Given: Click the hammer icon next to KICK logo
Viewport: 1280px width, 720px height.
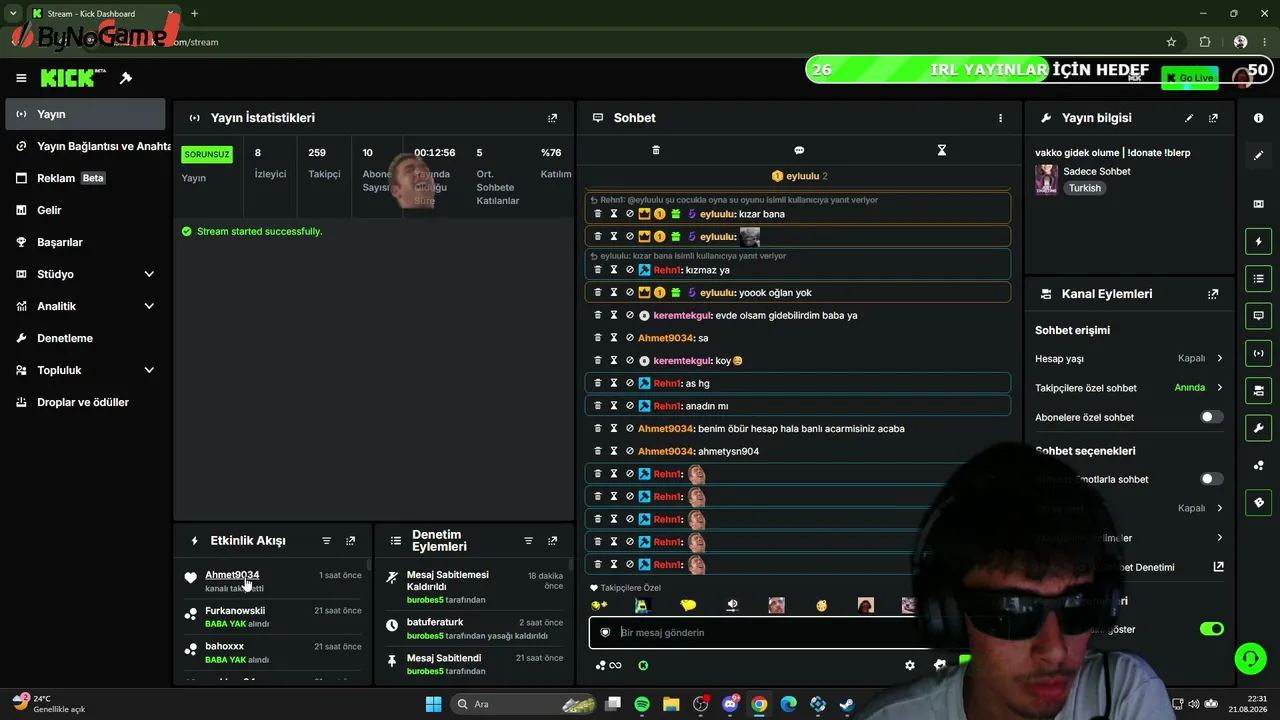Looking at the screenshot, I should [126, 78].
